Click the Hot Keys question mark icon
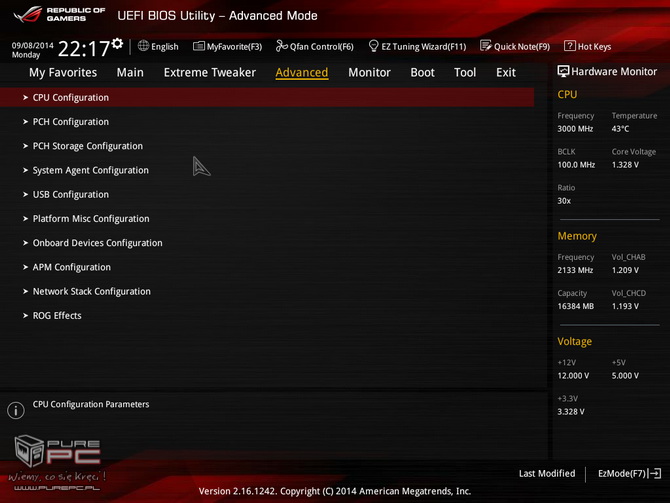The height and width of the screenshot is (503, 670). (x=570, y=46)
